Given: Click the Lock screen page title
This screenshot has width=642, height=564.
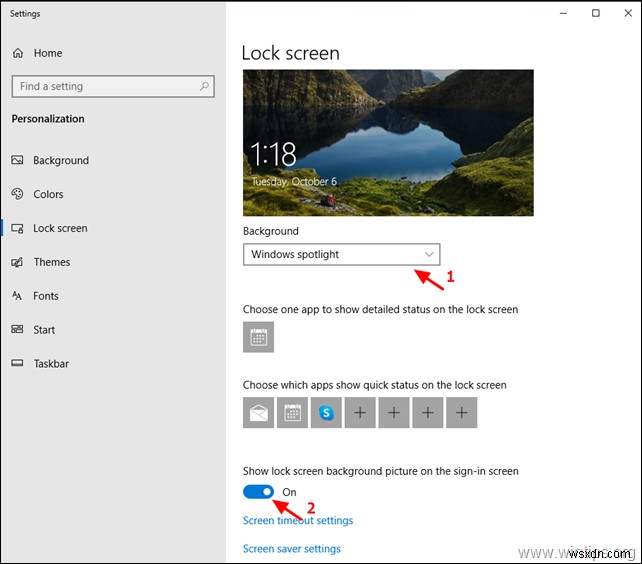Looking at the screenshot, I should click(x=291, y=53).
